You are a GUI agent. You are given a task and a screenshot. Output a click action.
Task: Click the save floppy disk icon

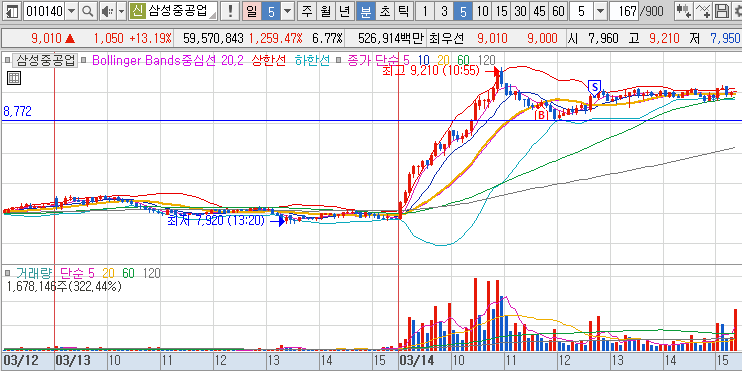click(721, 11)
